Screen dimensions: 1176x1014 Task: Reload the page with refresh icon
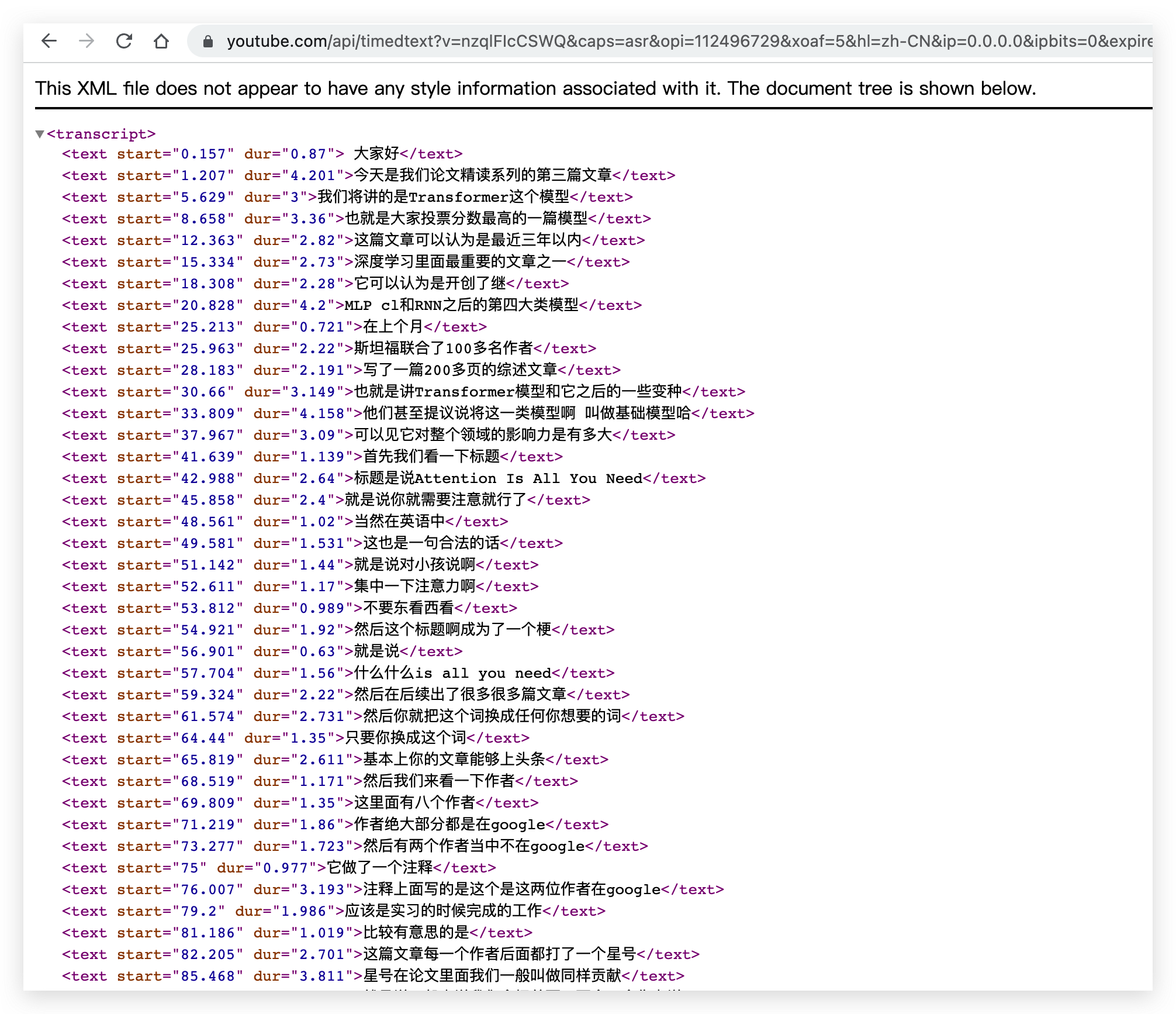point(124,41)
